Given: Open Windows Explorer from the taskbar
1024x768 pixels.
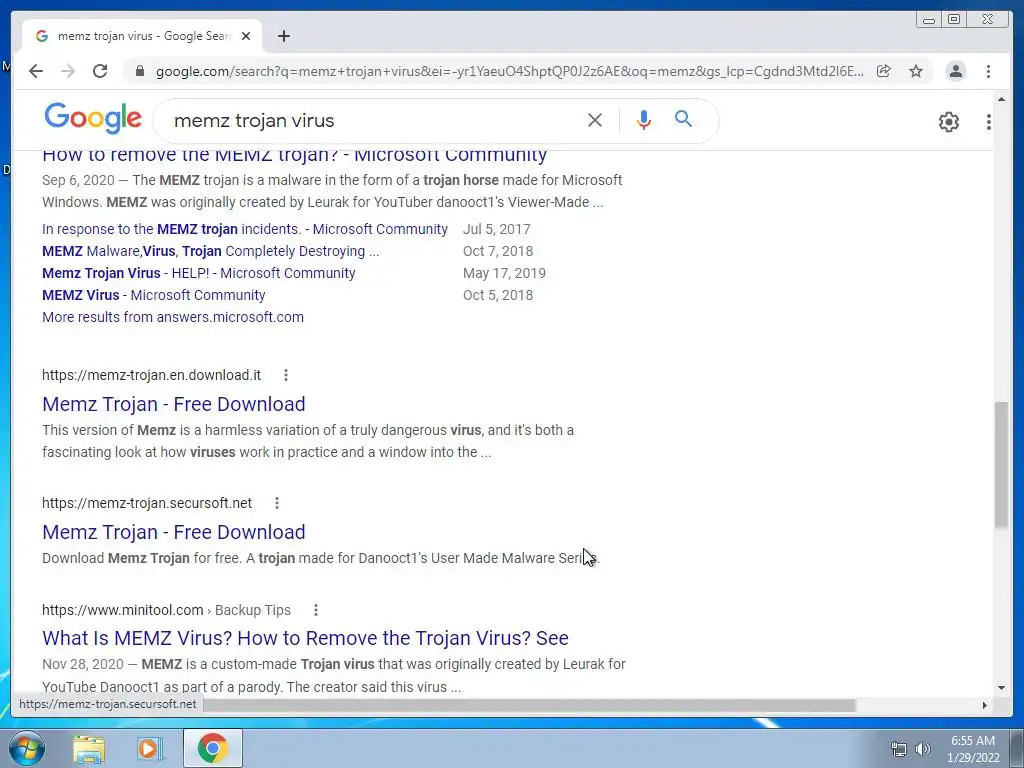Looking at the screenshot, I should pos(89,749).
